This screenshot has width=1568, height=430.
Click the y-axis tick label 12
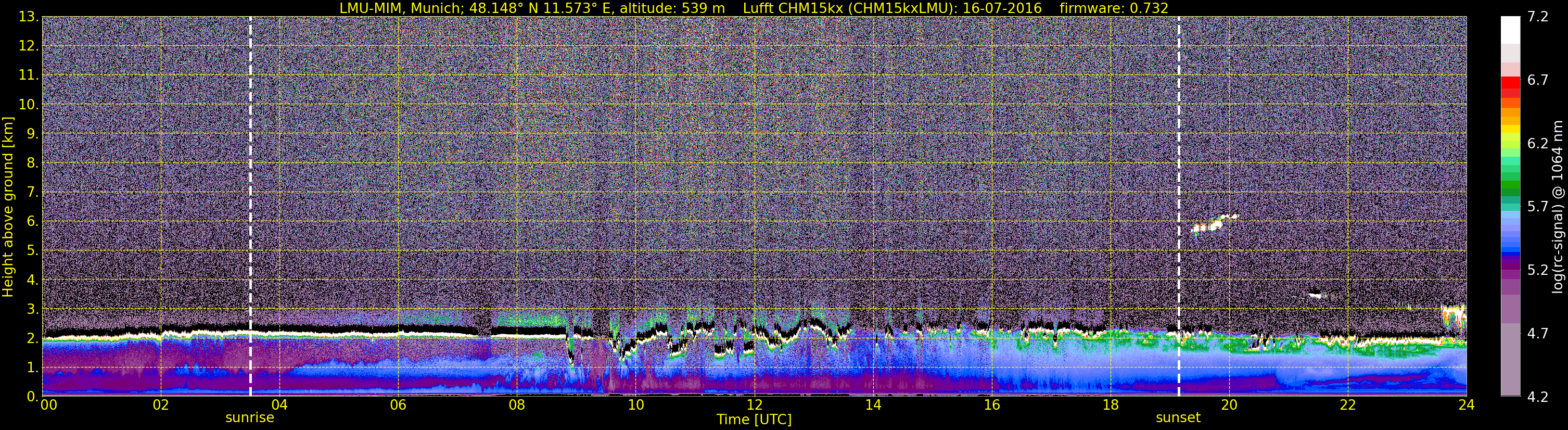[28, 46]
